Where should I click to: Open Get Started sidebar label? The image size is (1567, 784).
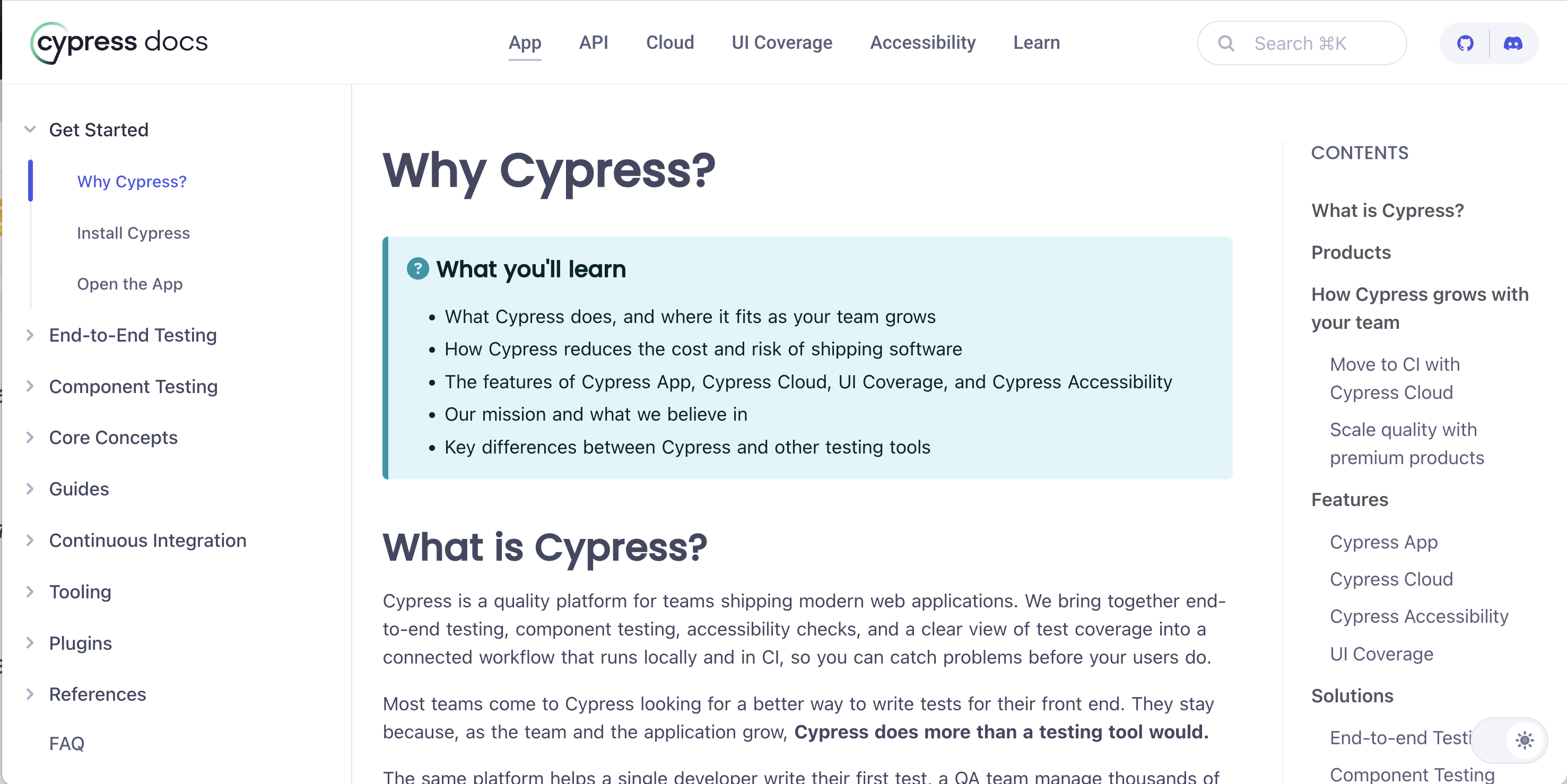[99, 129]
